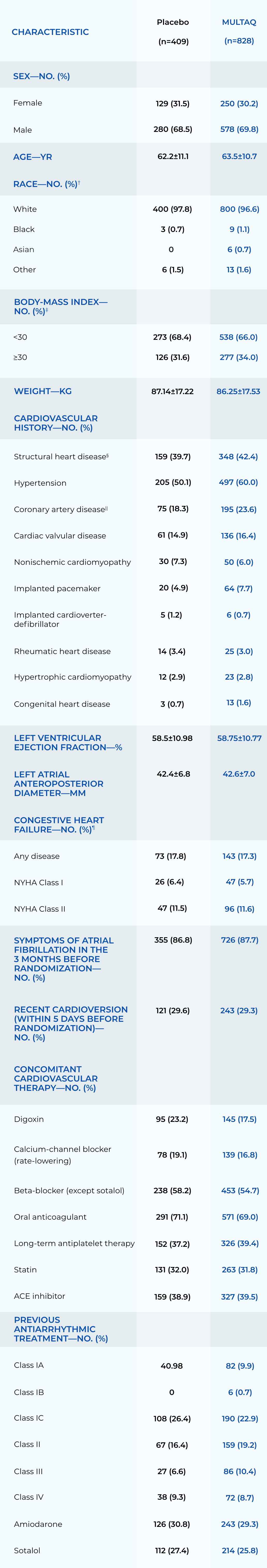The width and height of the screenshot is (267, 1568).
Task: Click LEFT VENTRICULAR EJECTION FRACTION heading
Action: [x=68, y=742]
